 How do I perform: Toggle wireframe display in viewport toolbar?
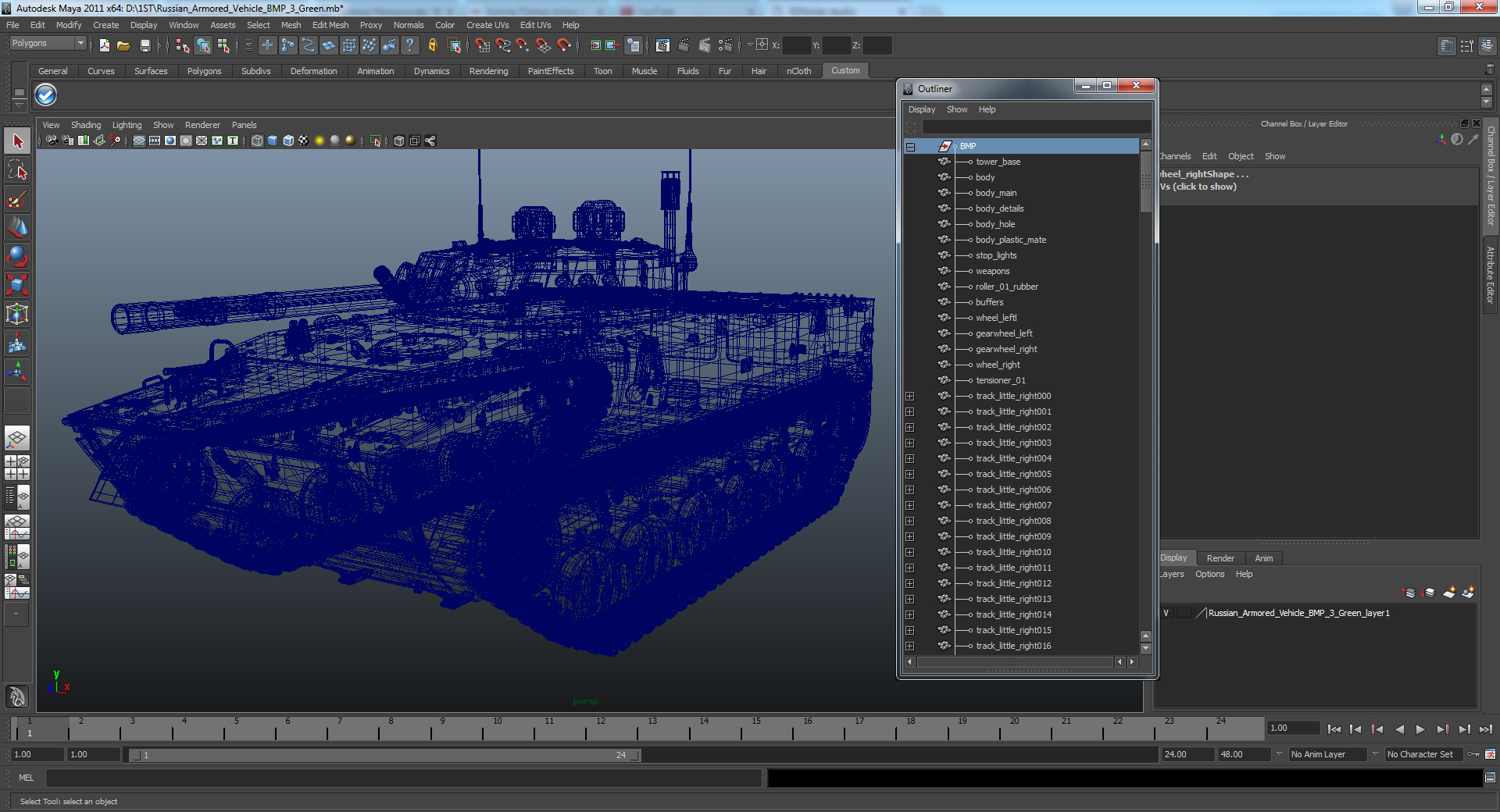257,141
